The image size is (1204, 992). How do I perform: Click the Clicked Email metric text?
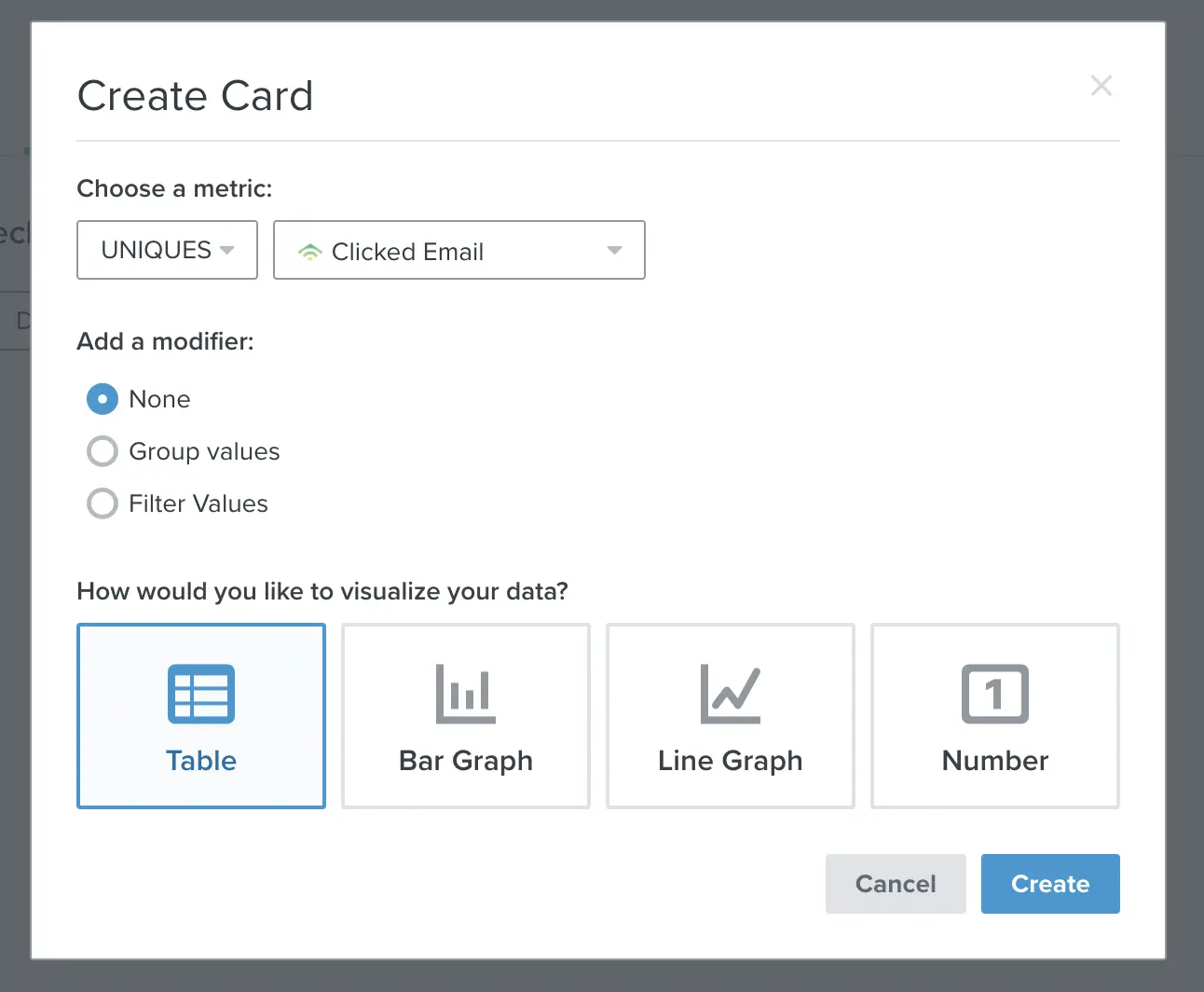(407, 252)
